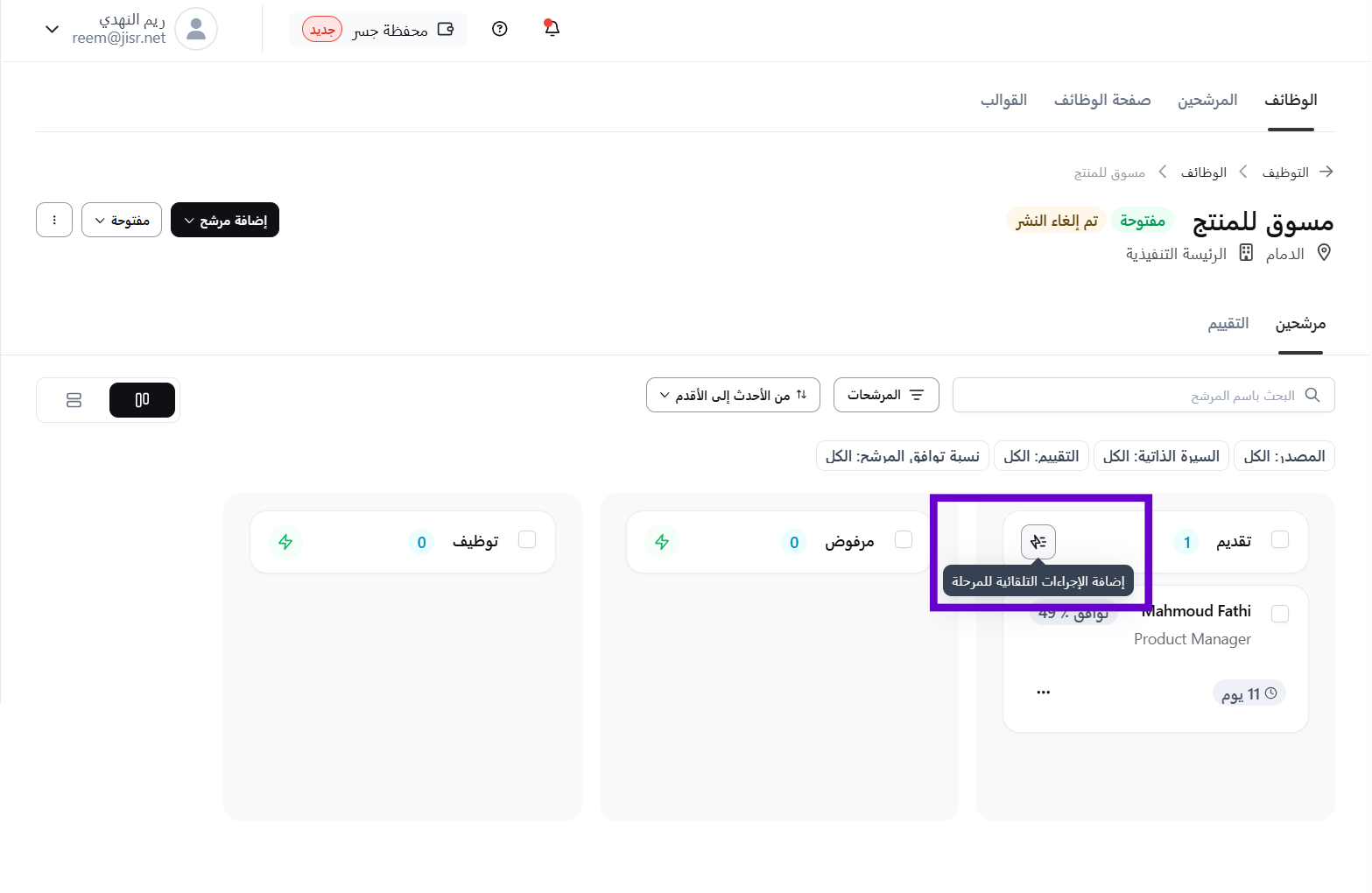
Task: Check the Rejected stage checkbox
Action: [x=904, y=539]
